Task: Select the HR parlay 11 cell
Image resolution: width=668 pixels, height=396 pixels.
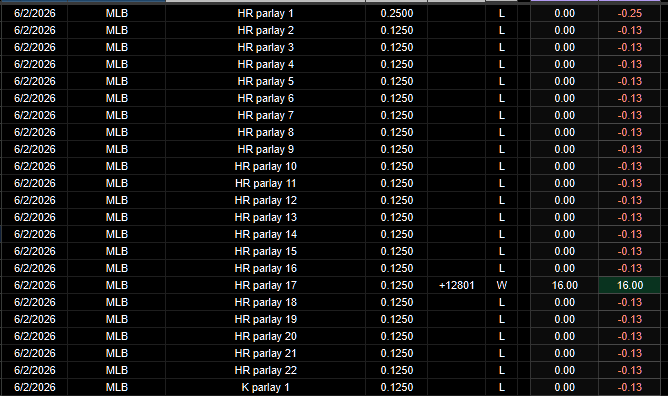Action: pyautogui.click(x=265, y=184)
